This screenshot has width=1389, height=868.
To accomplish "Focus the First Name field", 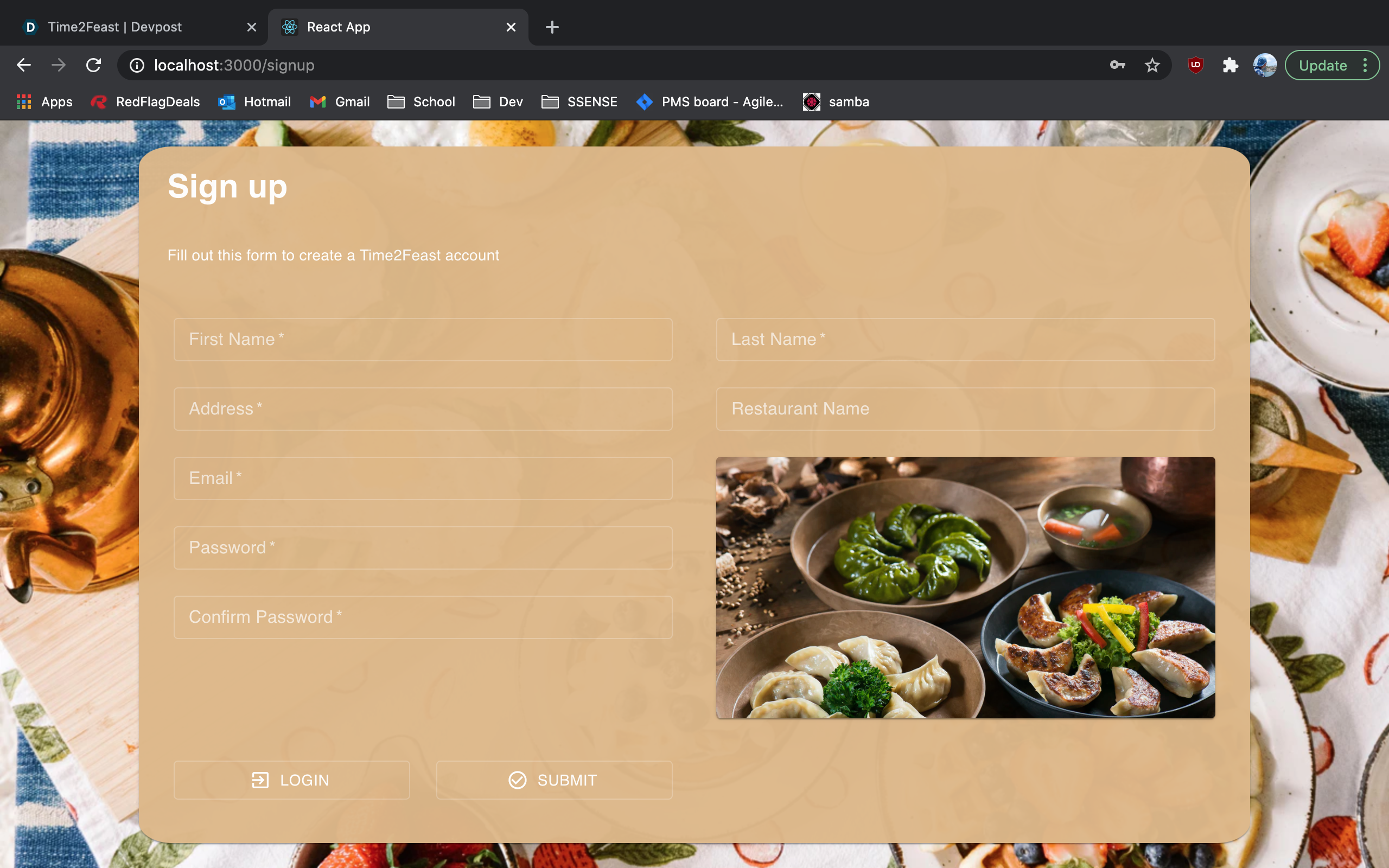I will coord(423,339).
